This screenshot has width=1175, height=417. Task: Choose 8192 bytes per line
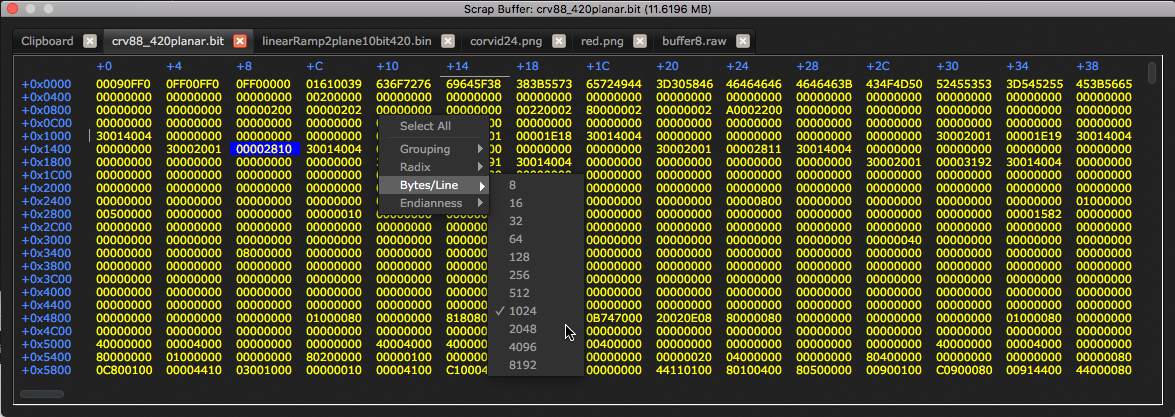(x=523, y=365)
